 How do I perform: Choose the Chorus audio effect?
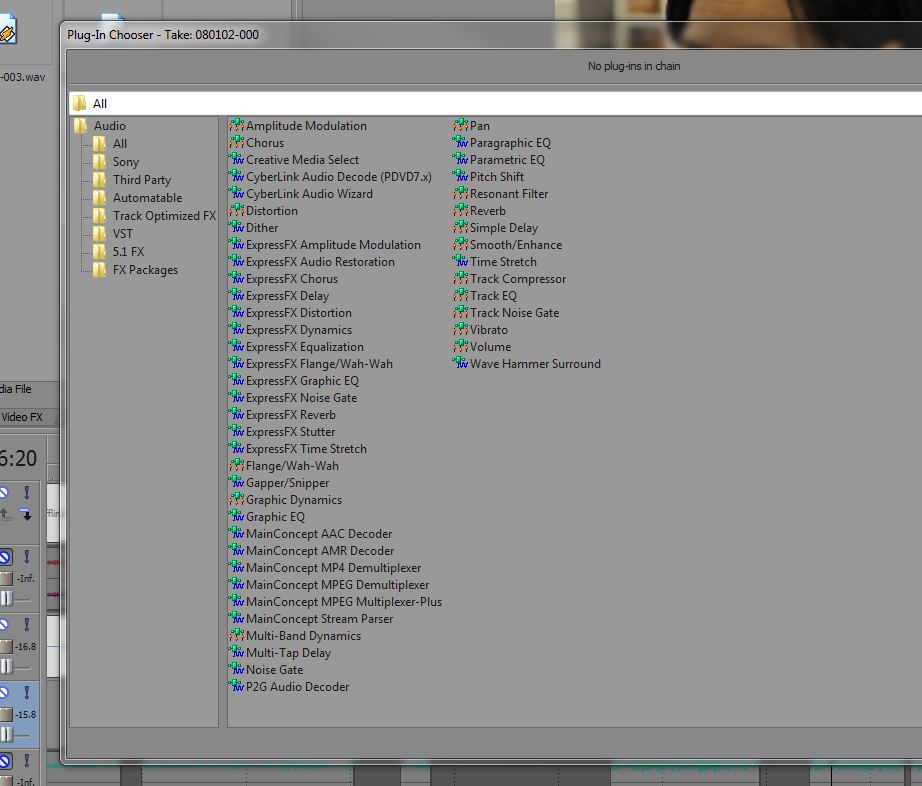coord(264,143)
